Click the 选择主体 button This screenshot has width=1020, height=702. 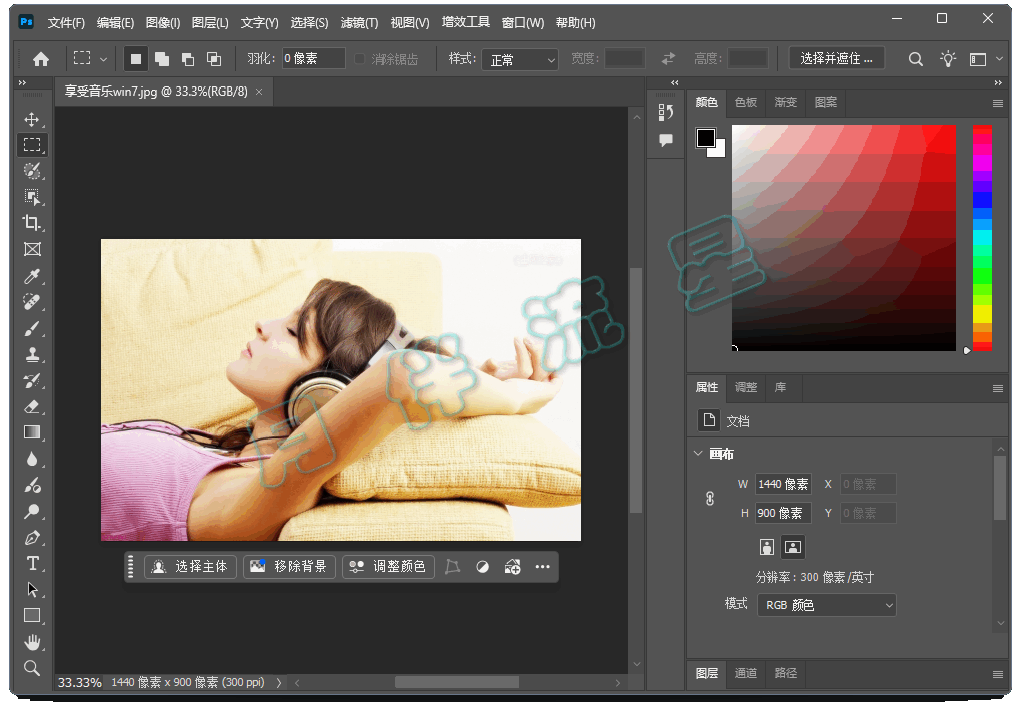point(190,567)
